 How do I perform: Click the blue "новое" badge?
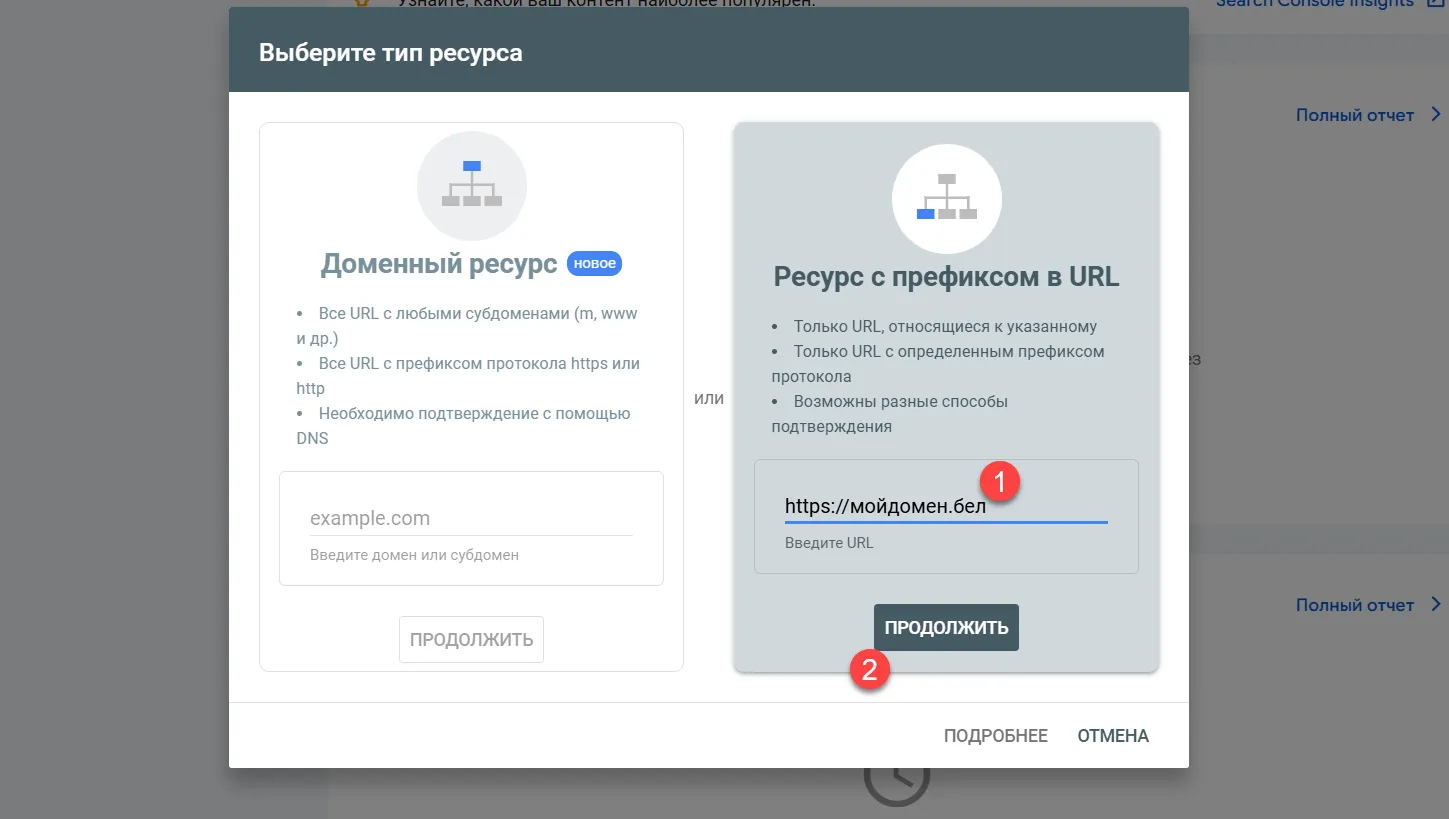pyautogui.click(x=594, y=263)
